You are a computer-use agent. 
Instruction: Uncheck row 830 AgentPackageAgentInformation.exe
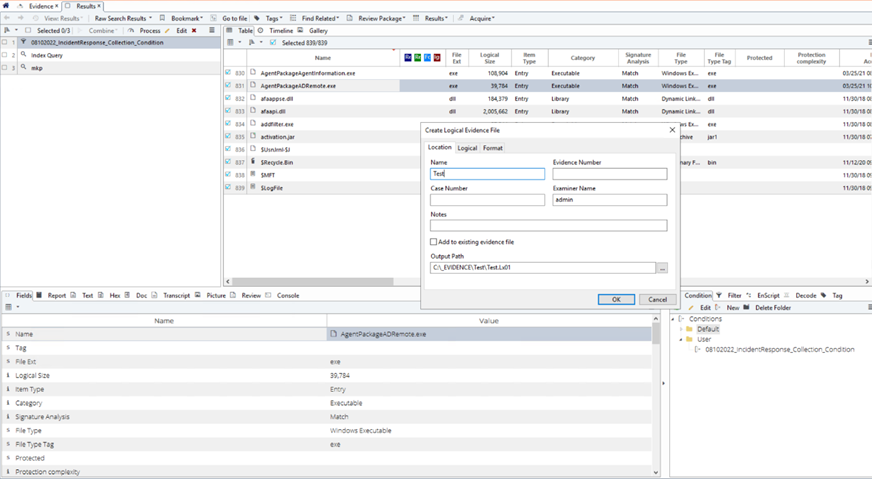[228, 72]
